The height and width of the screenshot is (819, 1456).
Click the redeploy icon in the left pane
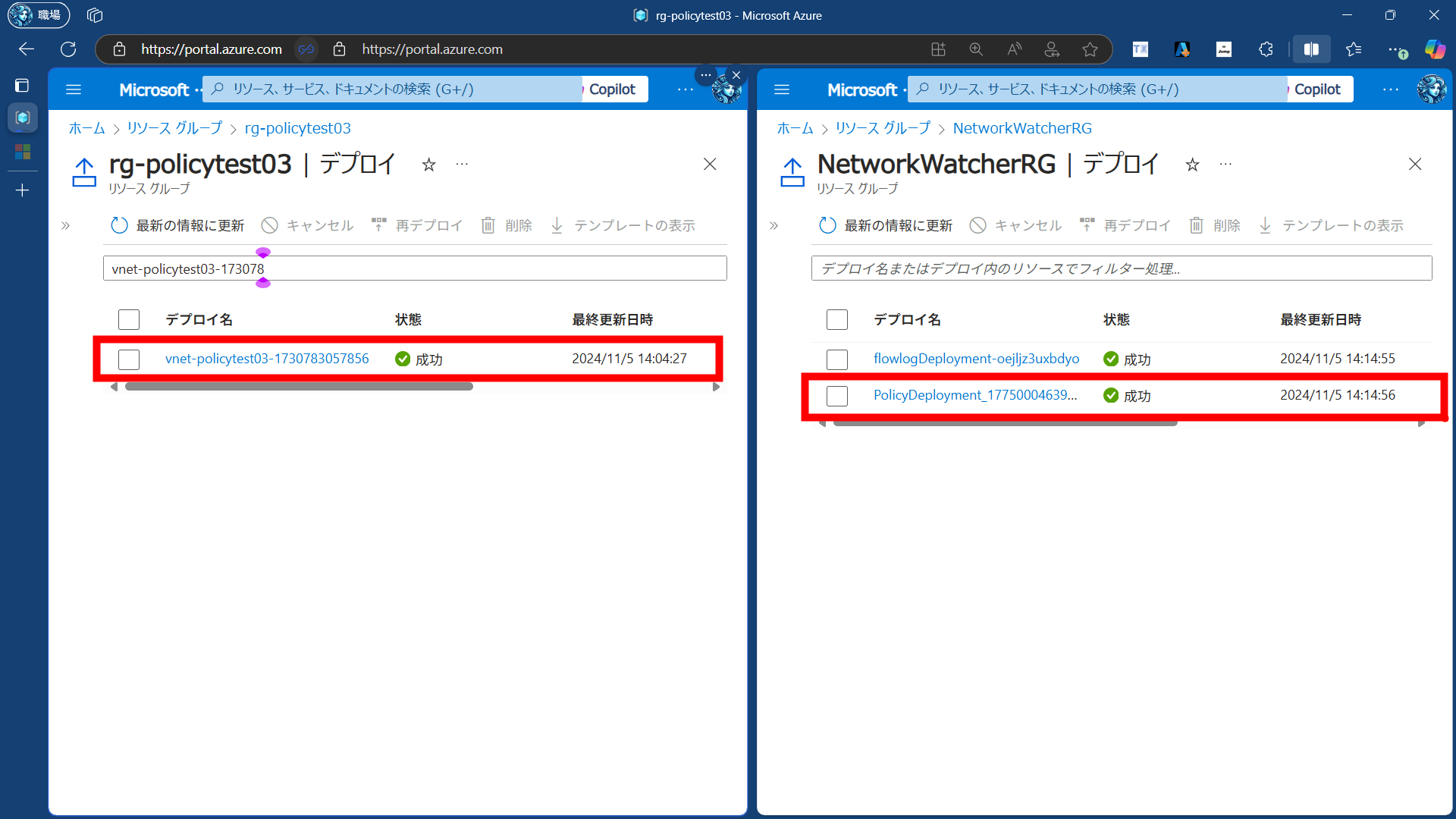pos(378,225)
